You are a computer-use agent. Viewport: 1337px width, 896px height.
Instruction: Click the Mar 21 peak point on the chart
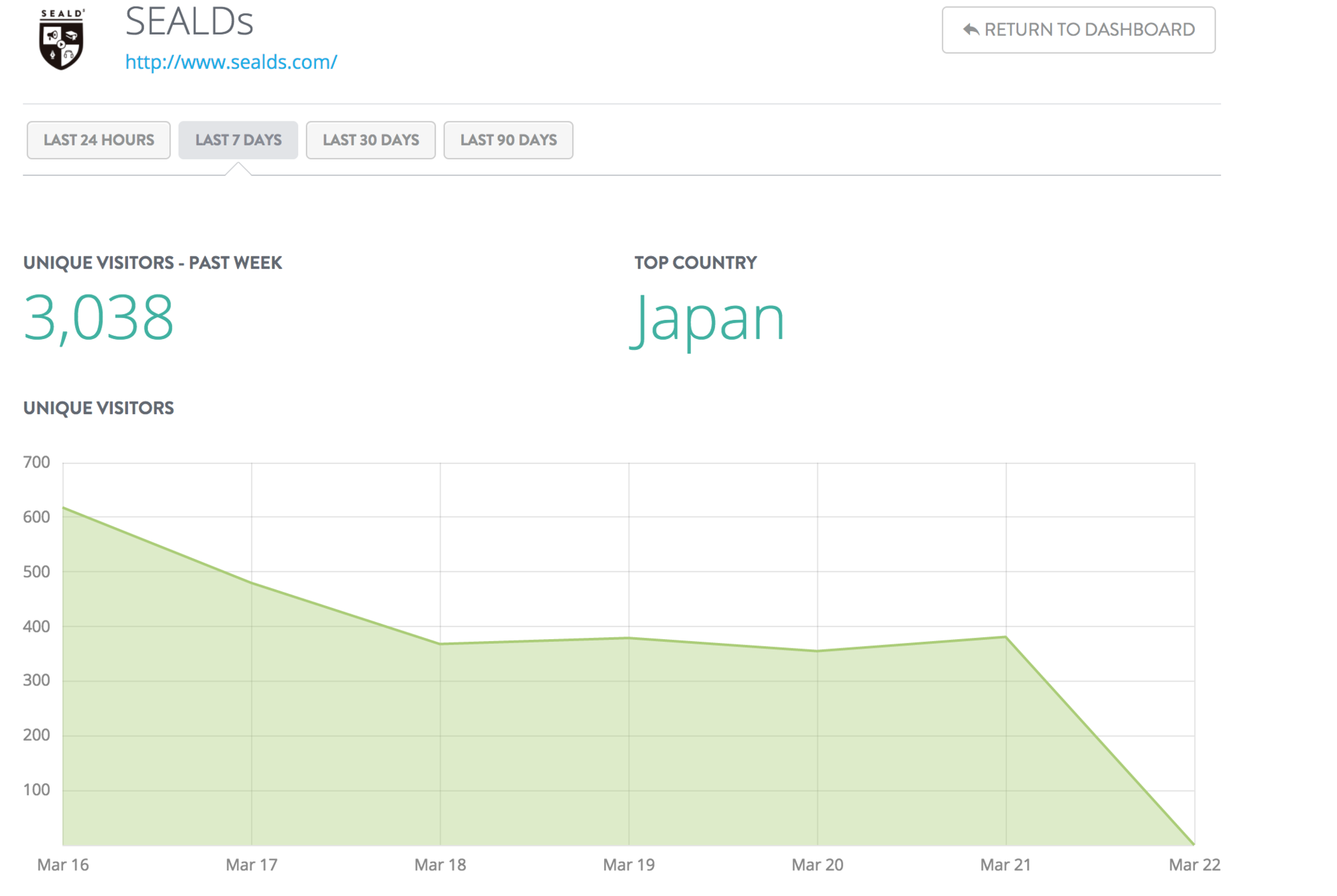pos(1006,637)
